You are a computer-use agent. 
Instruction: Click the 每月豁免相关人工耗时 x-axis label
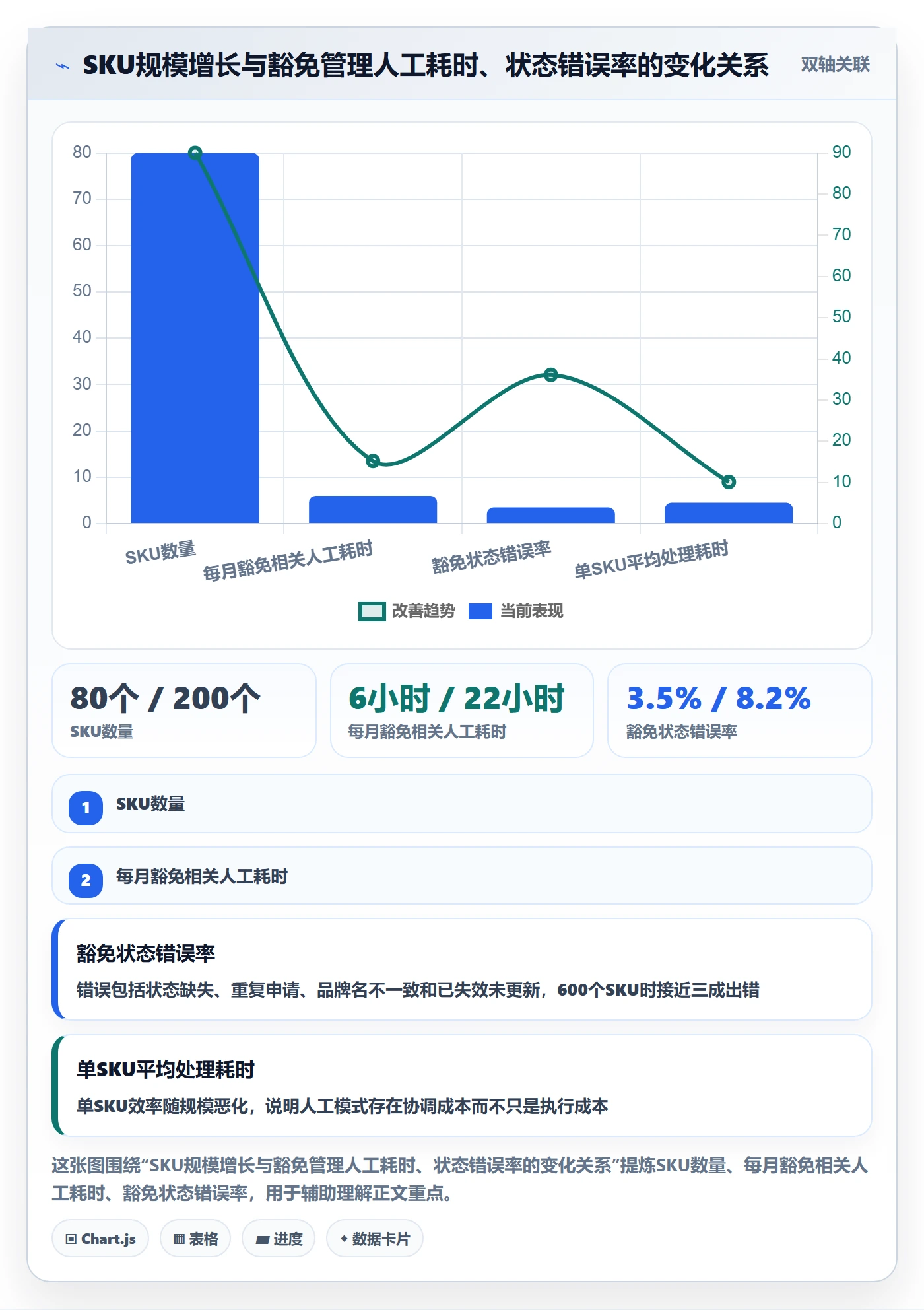point(288,561)
